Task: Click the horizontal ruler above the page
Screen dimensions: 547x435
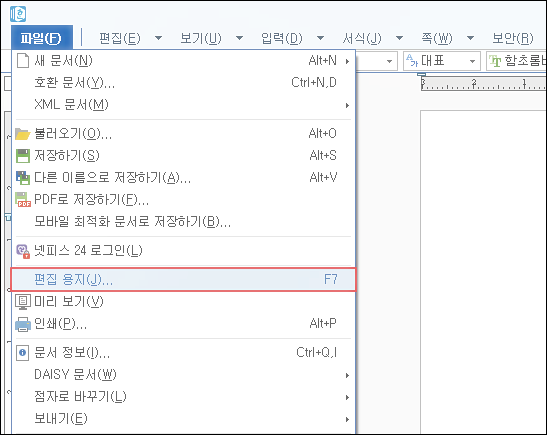Action: coord(483,84)
